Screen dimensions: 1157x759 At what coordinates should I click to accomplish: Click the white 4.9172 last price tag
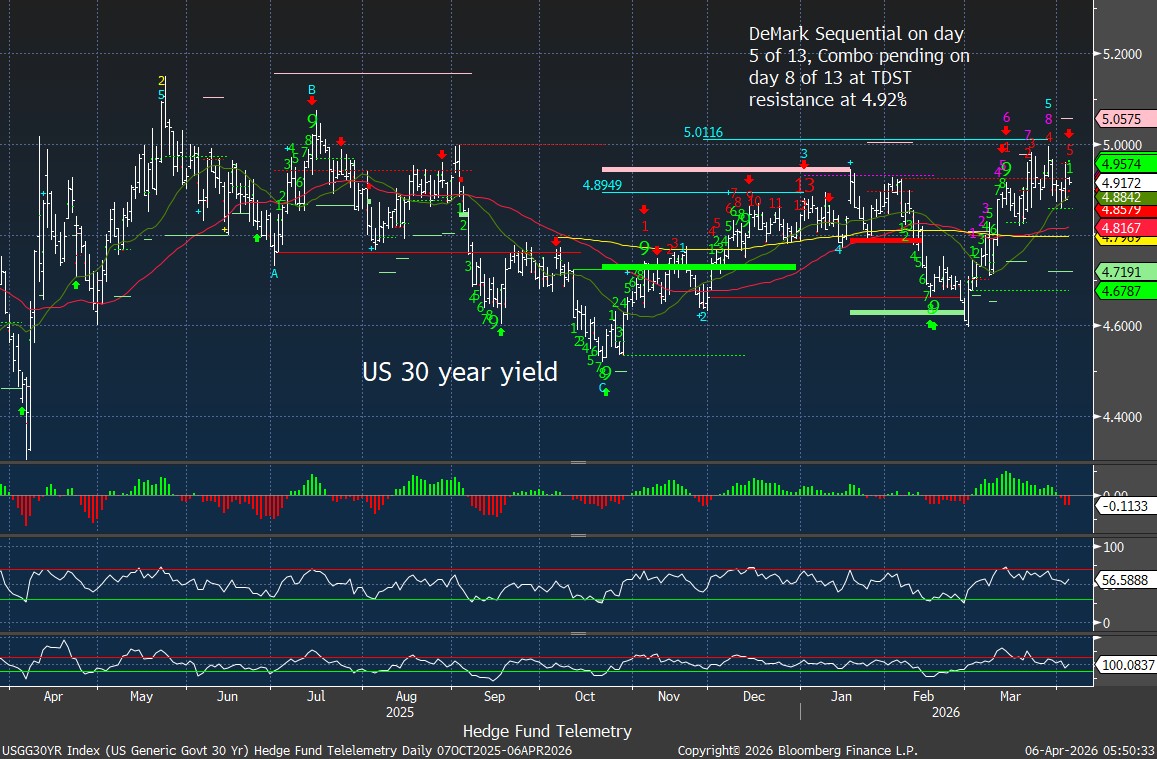click(1122, 183)
